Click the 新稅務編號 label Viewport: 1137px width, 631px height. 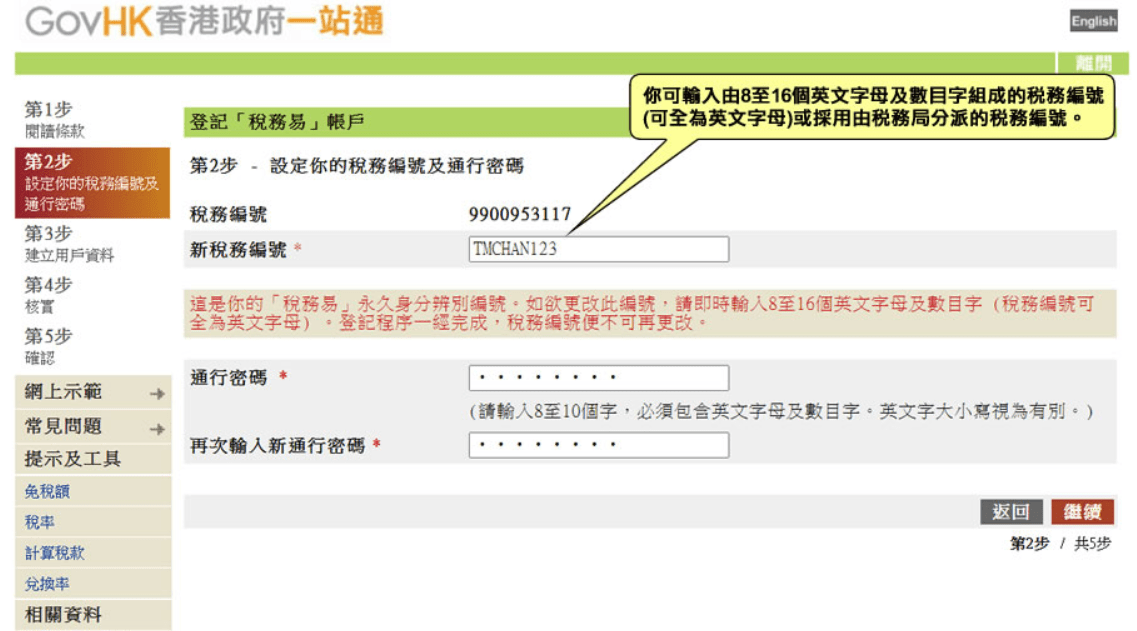[238, 250]
